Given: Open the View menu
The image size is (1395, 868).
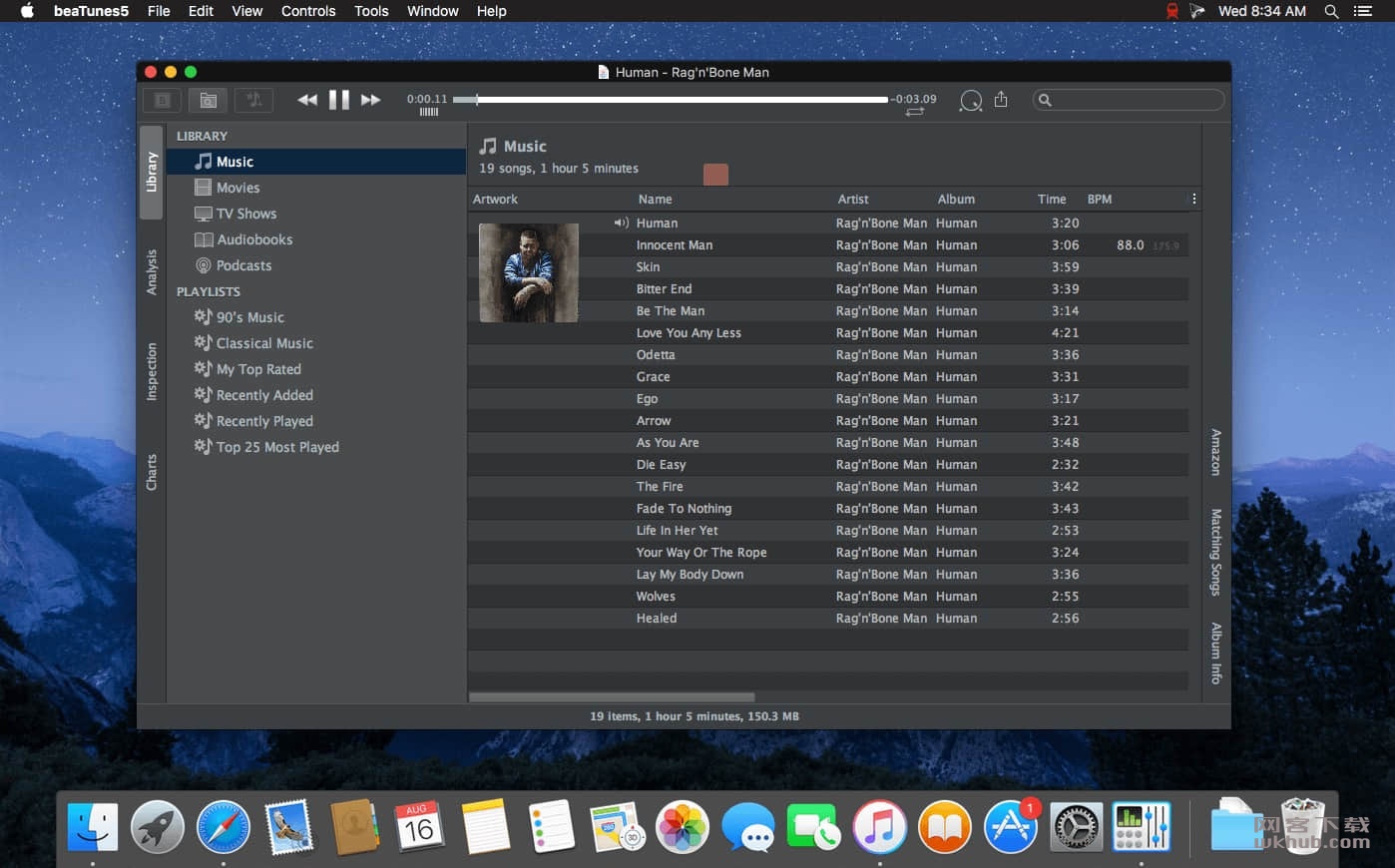Looking at the screenshot, I should point(246,11).
